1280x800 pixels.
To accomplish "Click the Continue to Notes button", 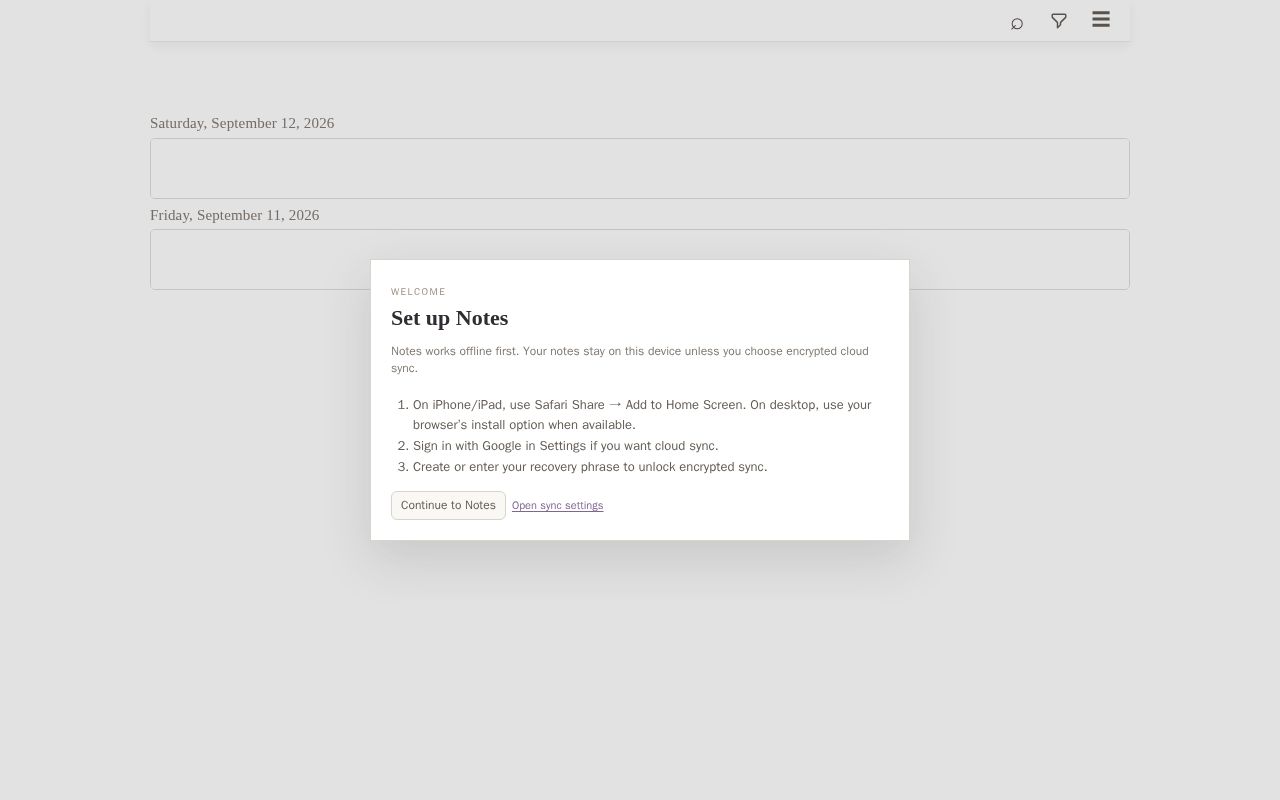I will point(448,505).
